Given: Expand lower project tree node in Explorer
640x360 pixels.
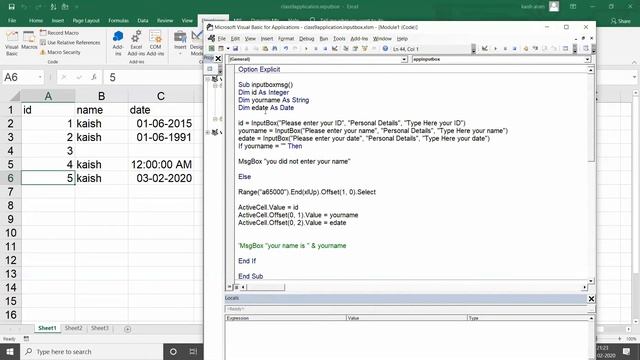Looking at the screenshot, I should click(208, 132).
